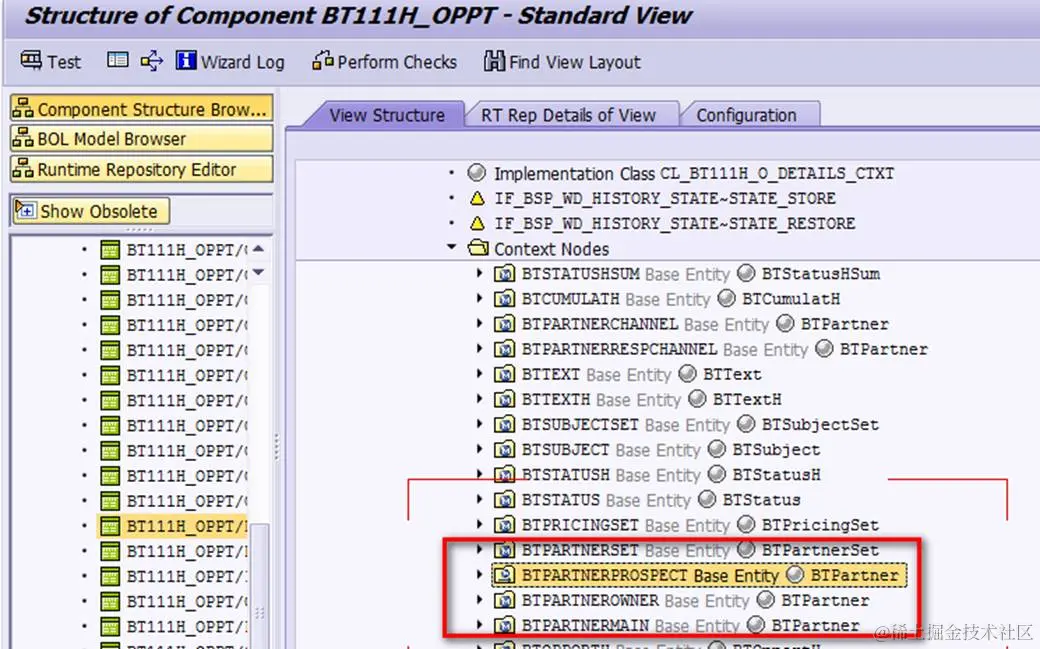Screen dimensions: 1040x649
Task: Click the navigation arrows icon in toolbar
Action: [152, 60]
